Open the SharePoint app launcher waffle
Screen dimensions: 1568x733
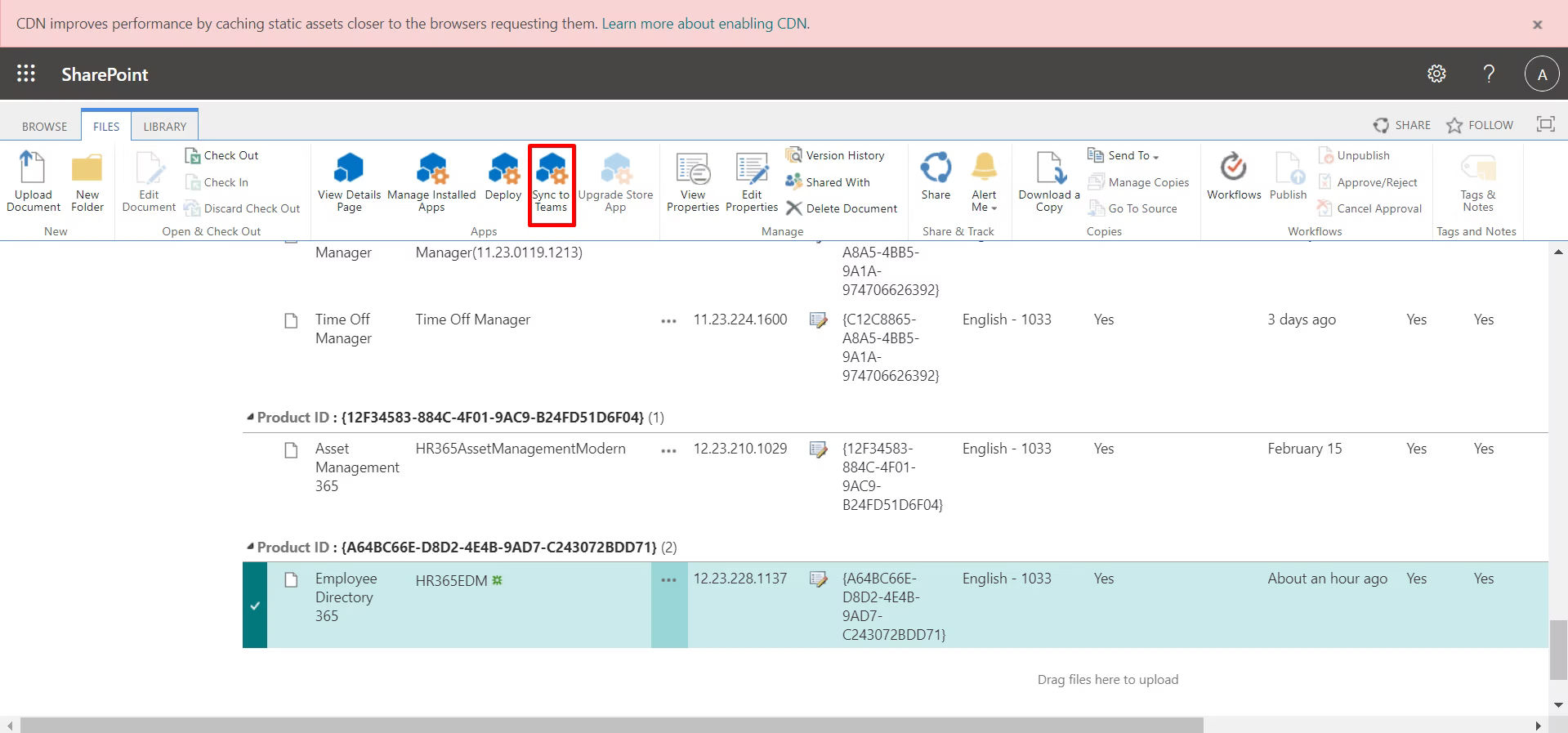click(x=26, y=74)
